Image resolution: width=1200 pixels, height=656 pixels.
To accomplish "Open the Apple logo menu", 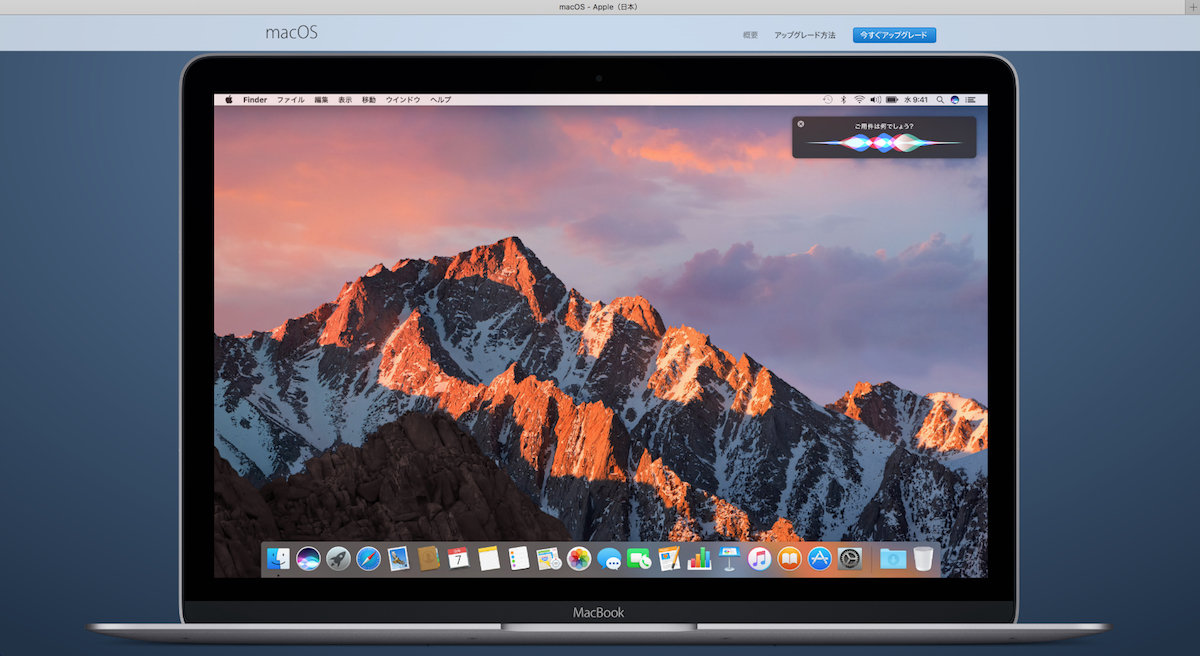I will 228,100.
